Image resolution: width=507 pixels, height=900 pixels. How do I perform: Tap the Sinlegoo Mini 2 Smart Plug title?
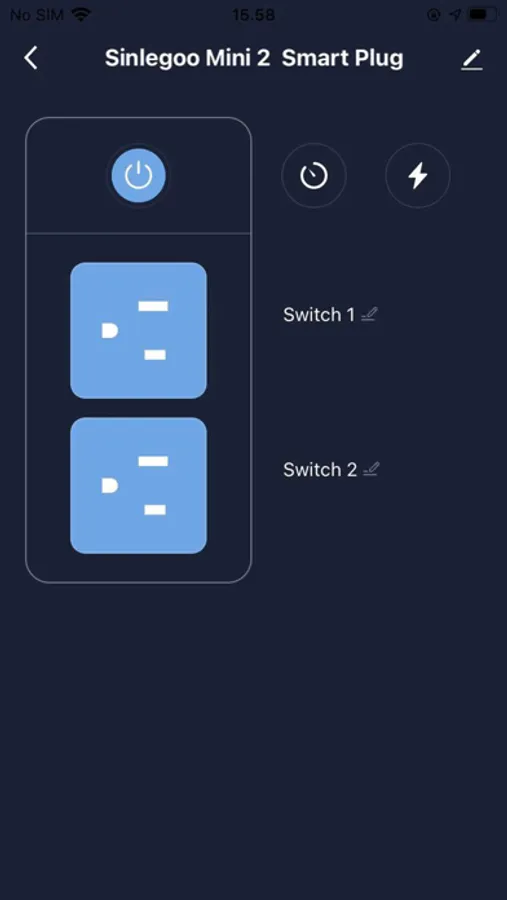[x=254, y=59]
